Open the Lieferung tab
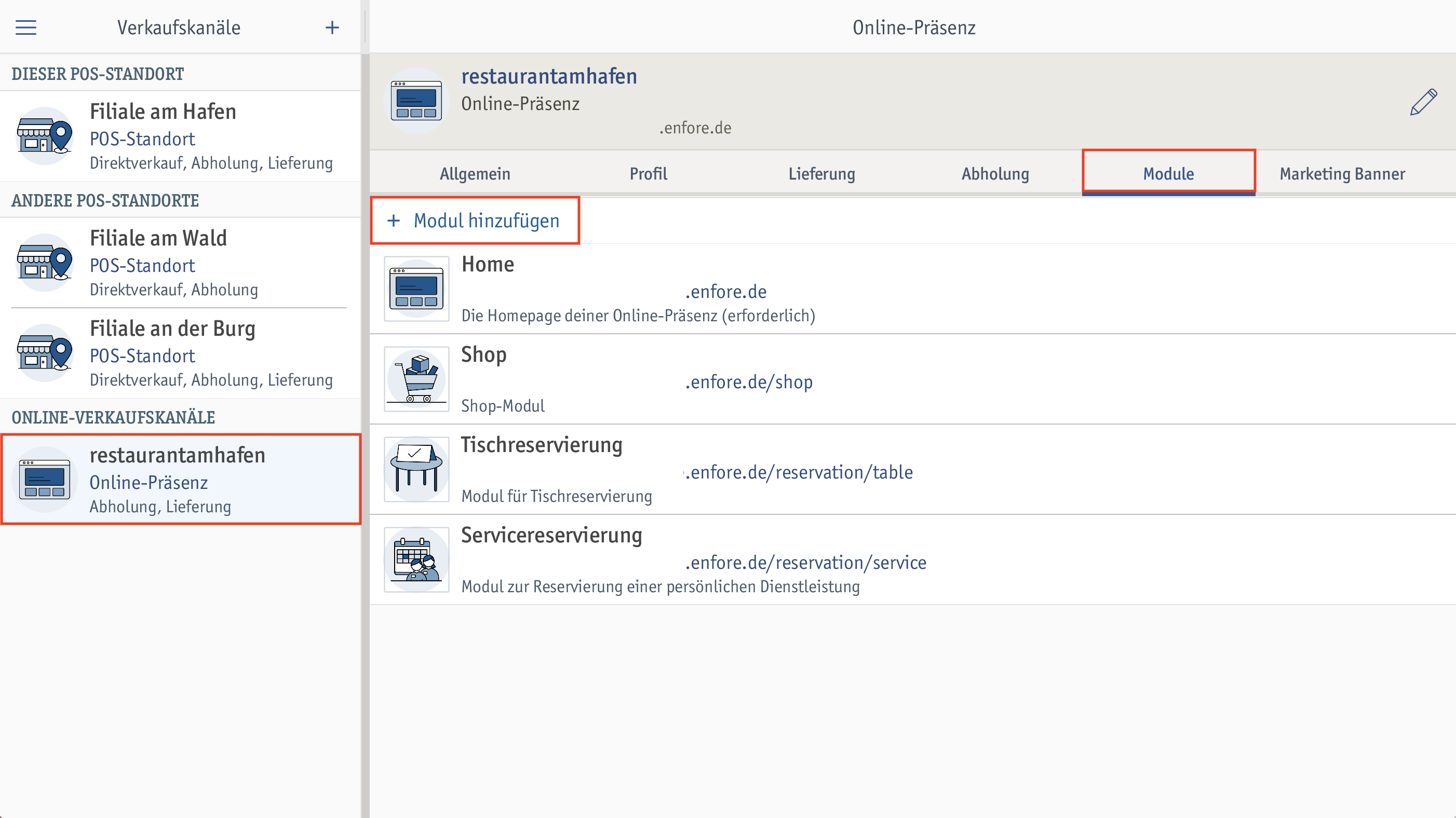1456x818 pixels. click(x=822, y=173)
